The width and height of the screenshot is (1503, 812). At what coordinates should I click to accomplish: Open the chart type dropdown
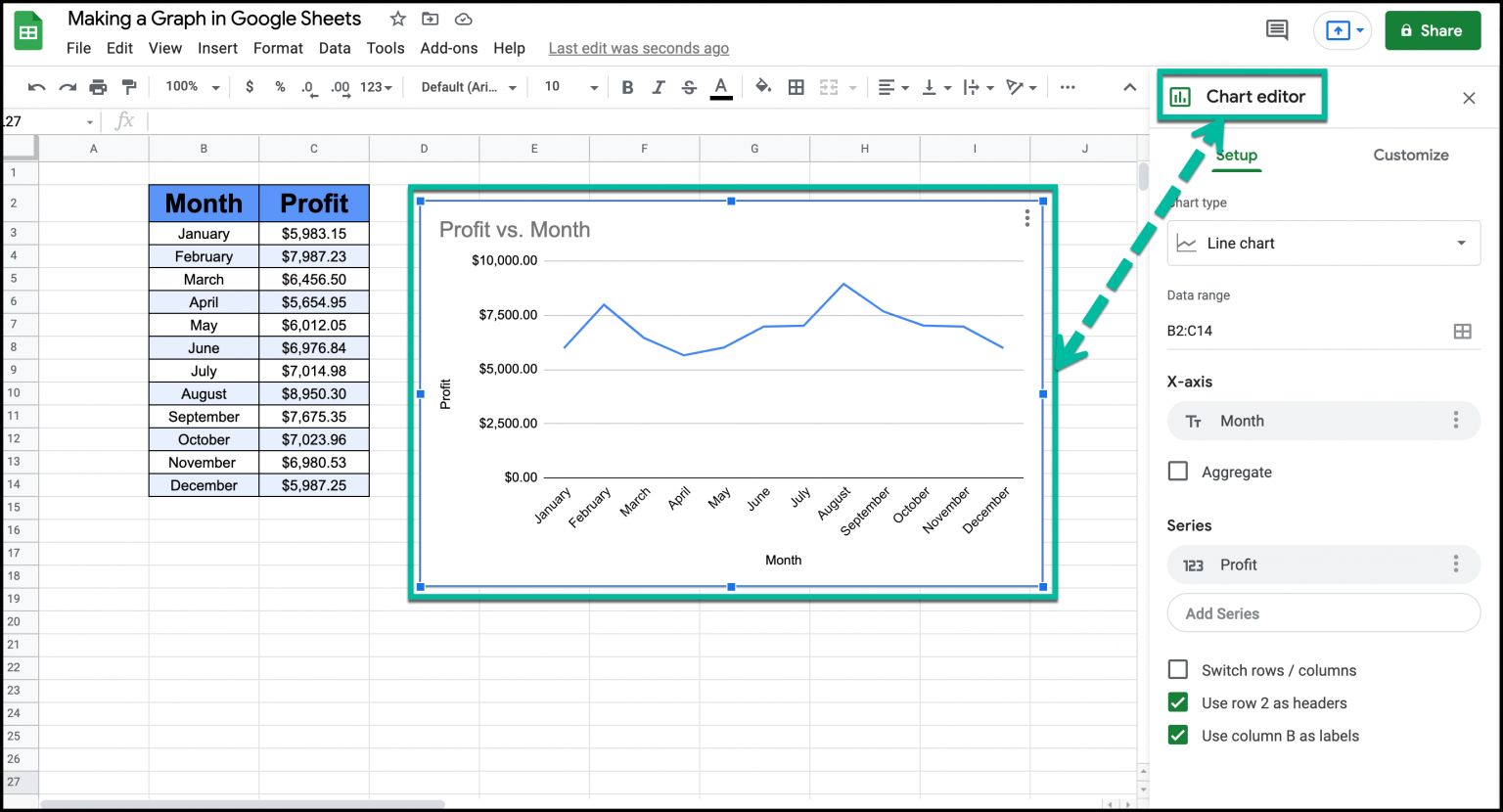pyautogui.click(x=1323, y=243)
